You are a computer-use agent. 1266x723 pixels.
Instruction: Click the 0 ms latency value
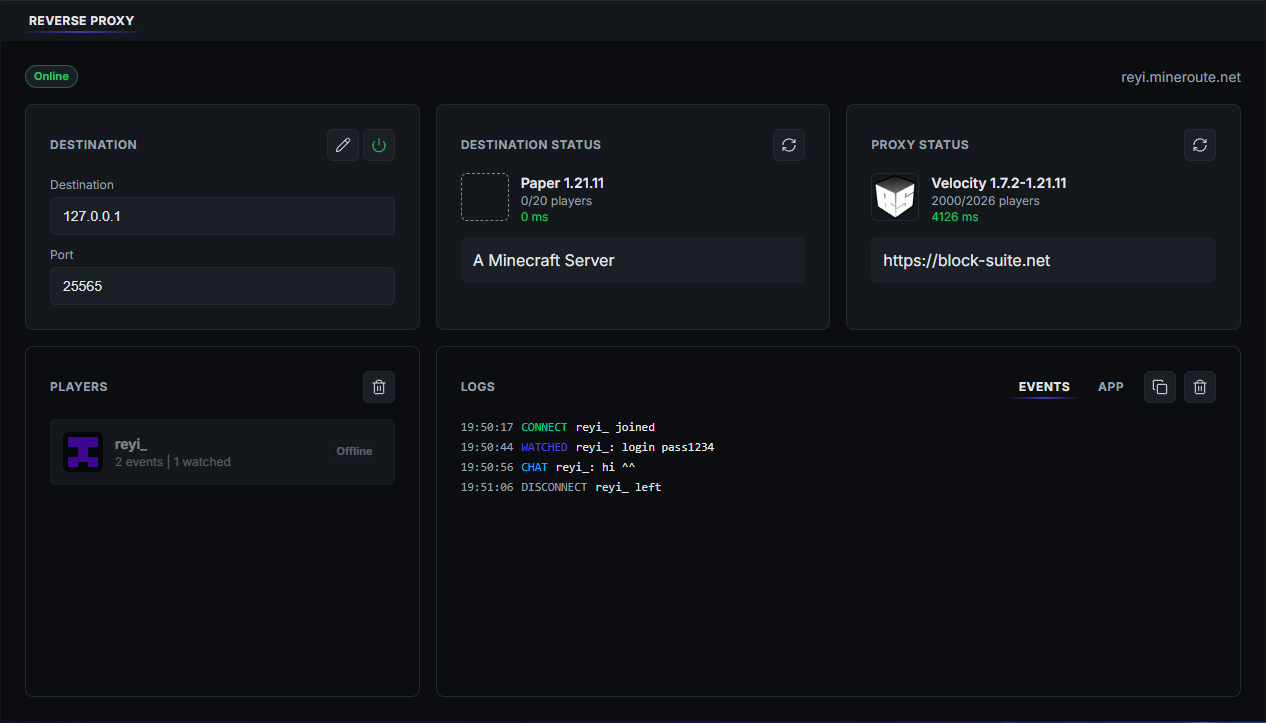pos(535,217)
